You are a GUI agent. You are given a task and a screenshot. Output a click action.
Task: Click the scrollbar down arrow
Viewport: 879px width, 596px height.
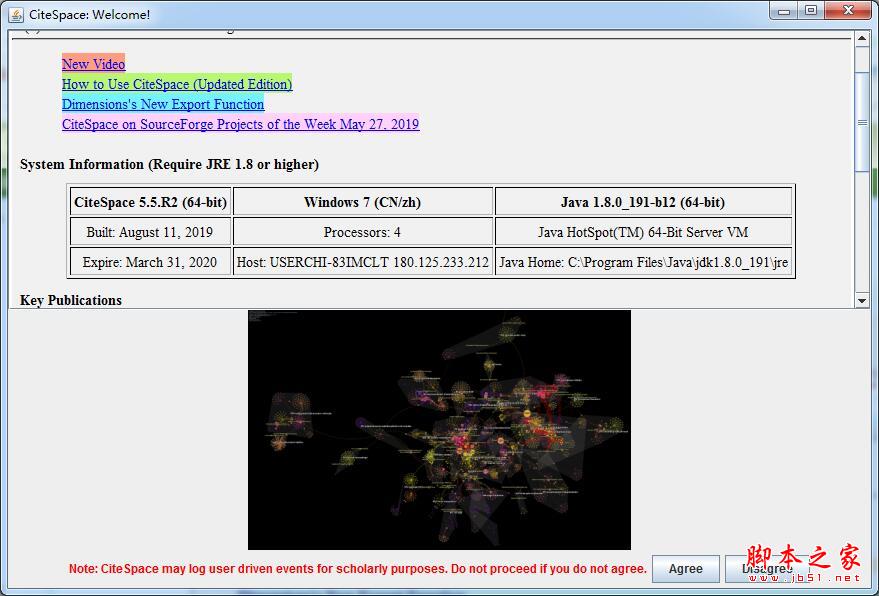[862, 301]
